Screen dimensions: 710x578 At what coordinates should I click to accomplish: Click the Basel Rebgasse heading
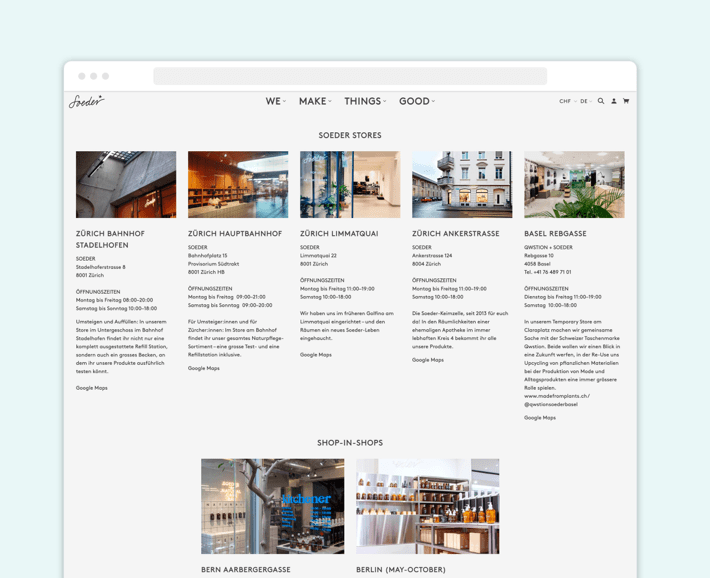(555, 233)
